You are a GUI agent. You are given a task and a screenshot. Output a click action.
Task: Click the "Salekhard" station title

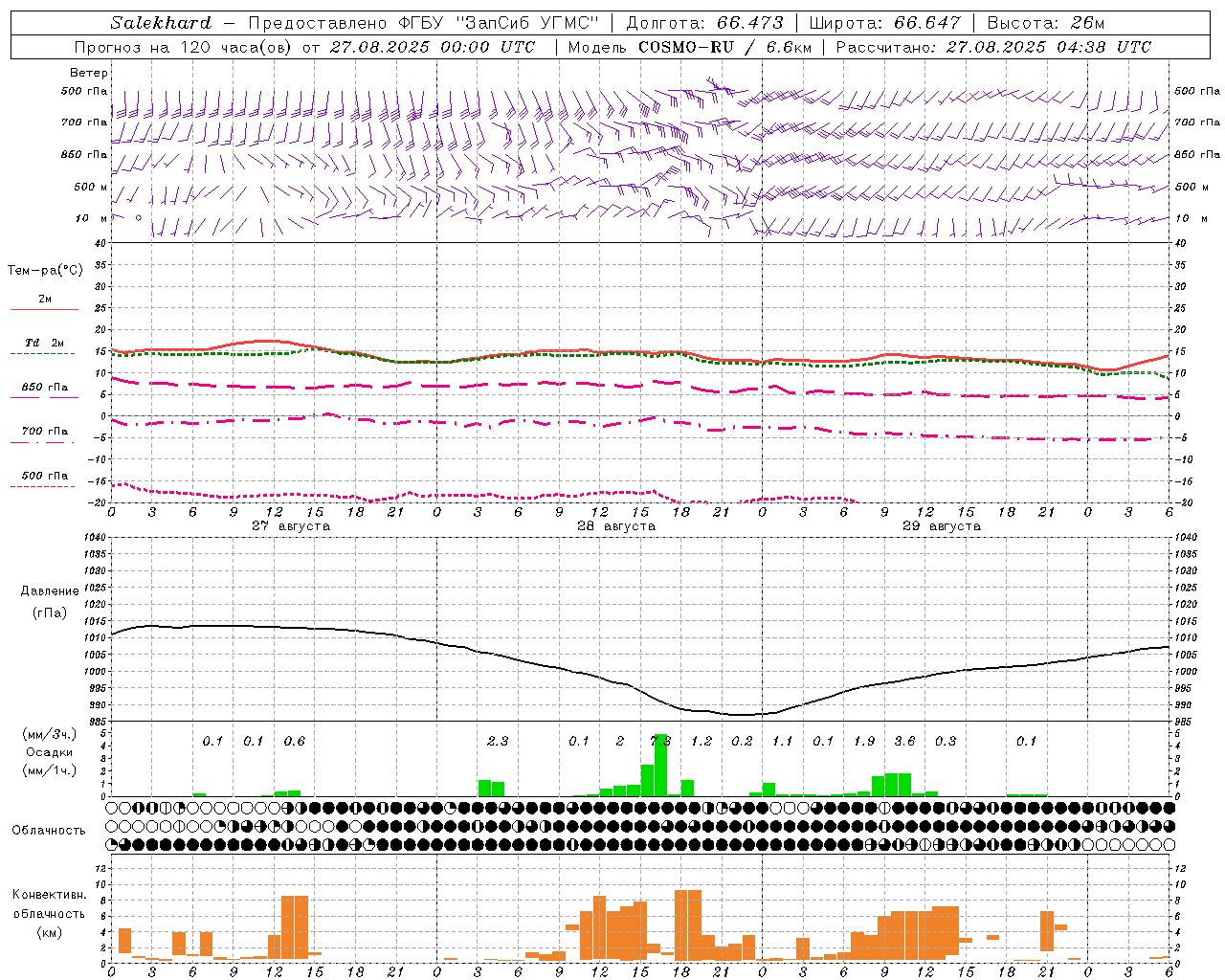click(x=161, y=23)
